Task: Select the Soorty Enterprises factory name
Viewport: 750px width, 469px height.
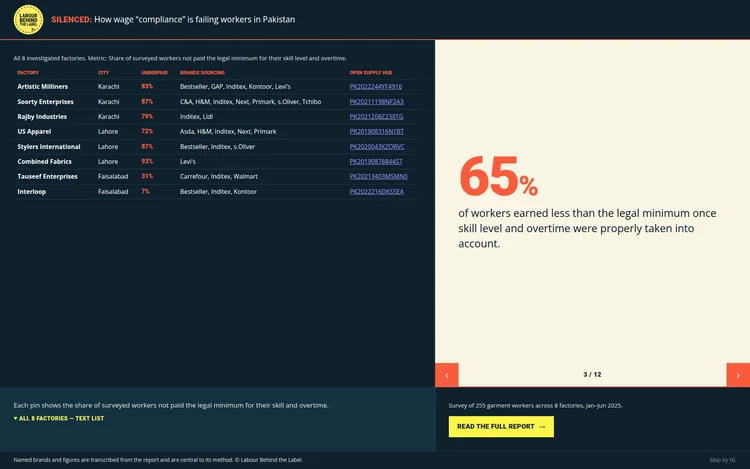Action: [45, 102]
